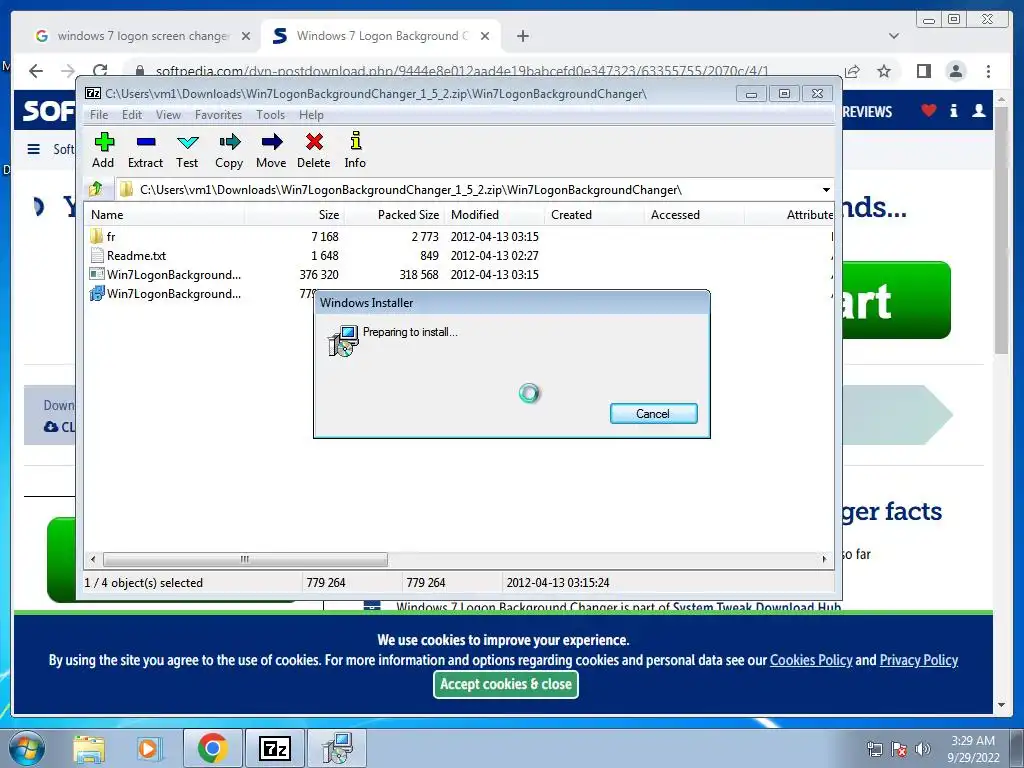Click the clock showing 3:29 AM

(x=972, y=741)
